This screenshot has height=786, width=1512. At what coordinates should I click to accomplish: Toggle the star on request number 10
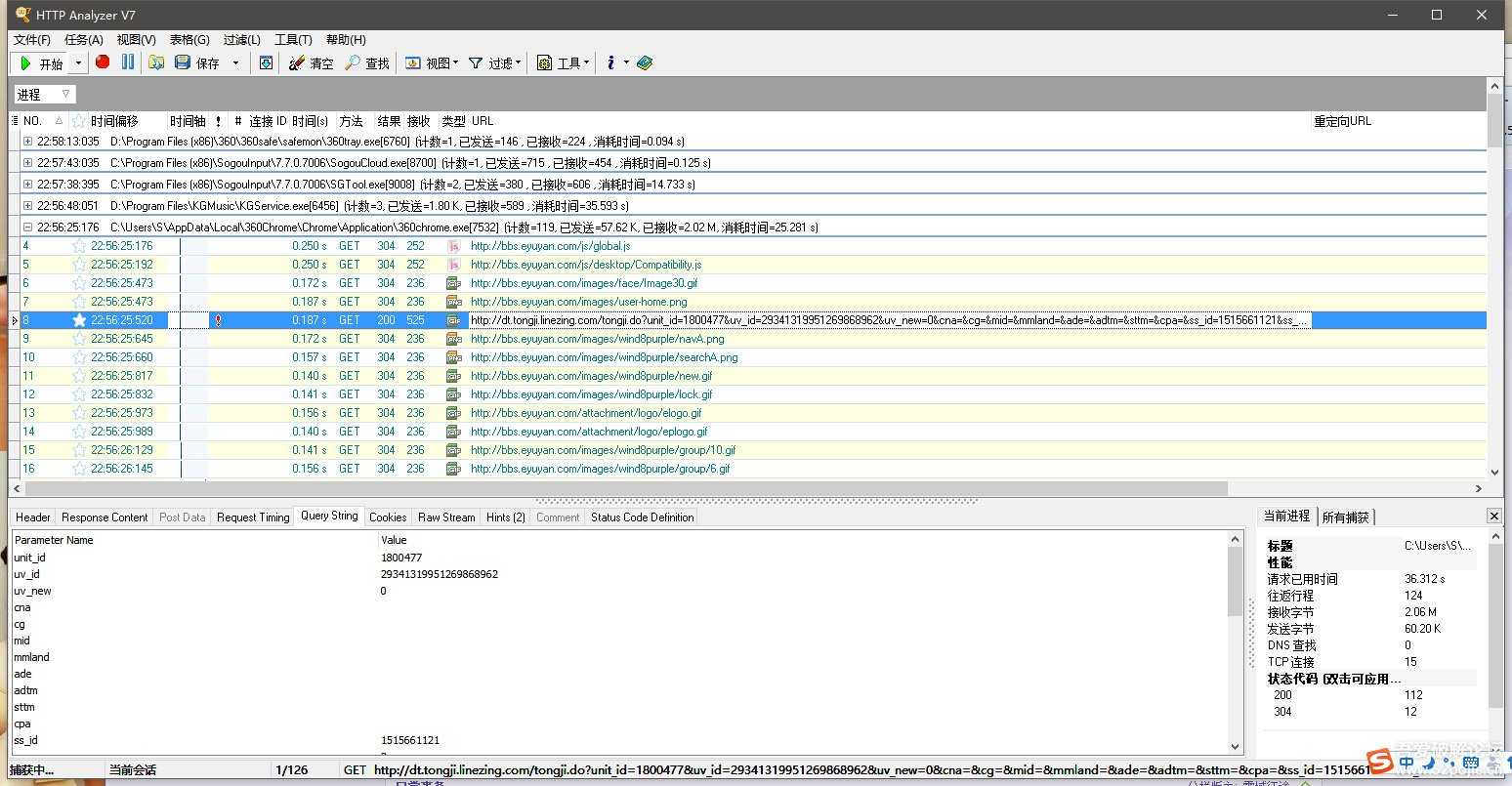coord(79,357)
